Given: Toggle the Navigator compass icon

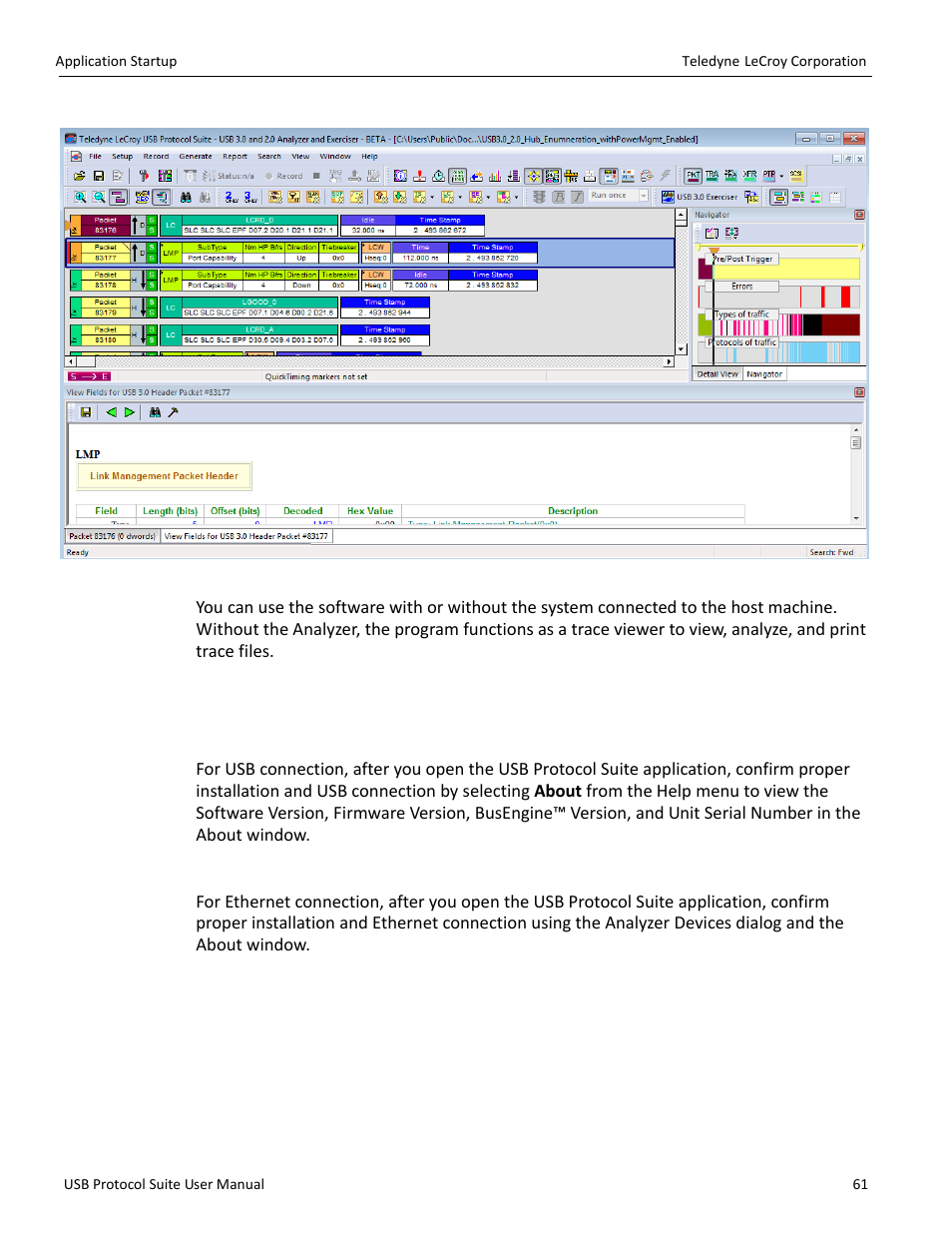Looking at the screenshot, I should point(534,176).
